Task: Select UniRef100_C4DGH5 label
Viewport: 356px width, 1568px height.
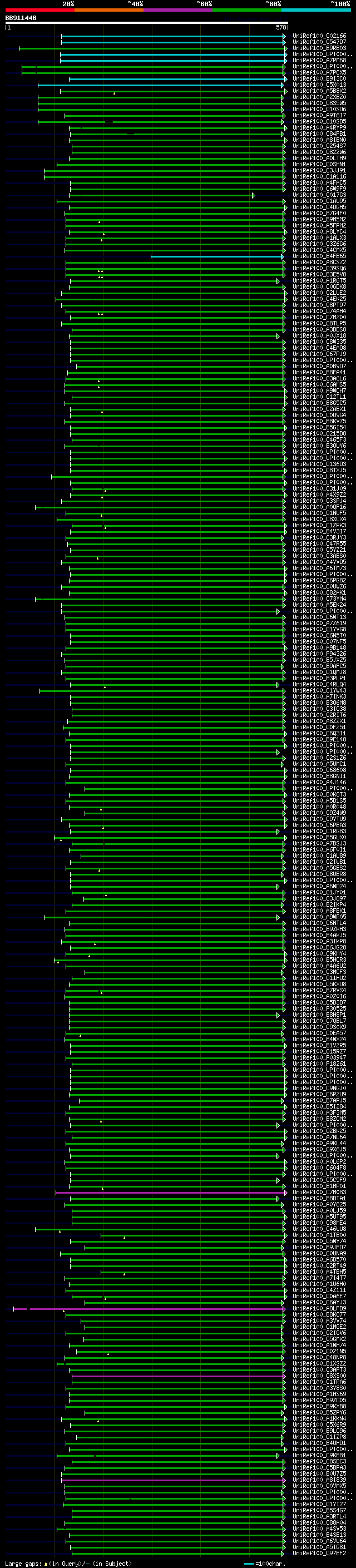Action: [x=319, y=207]
